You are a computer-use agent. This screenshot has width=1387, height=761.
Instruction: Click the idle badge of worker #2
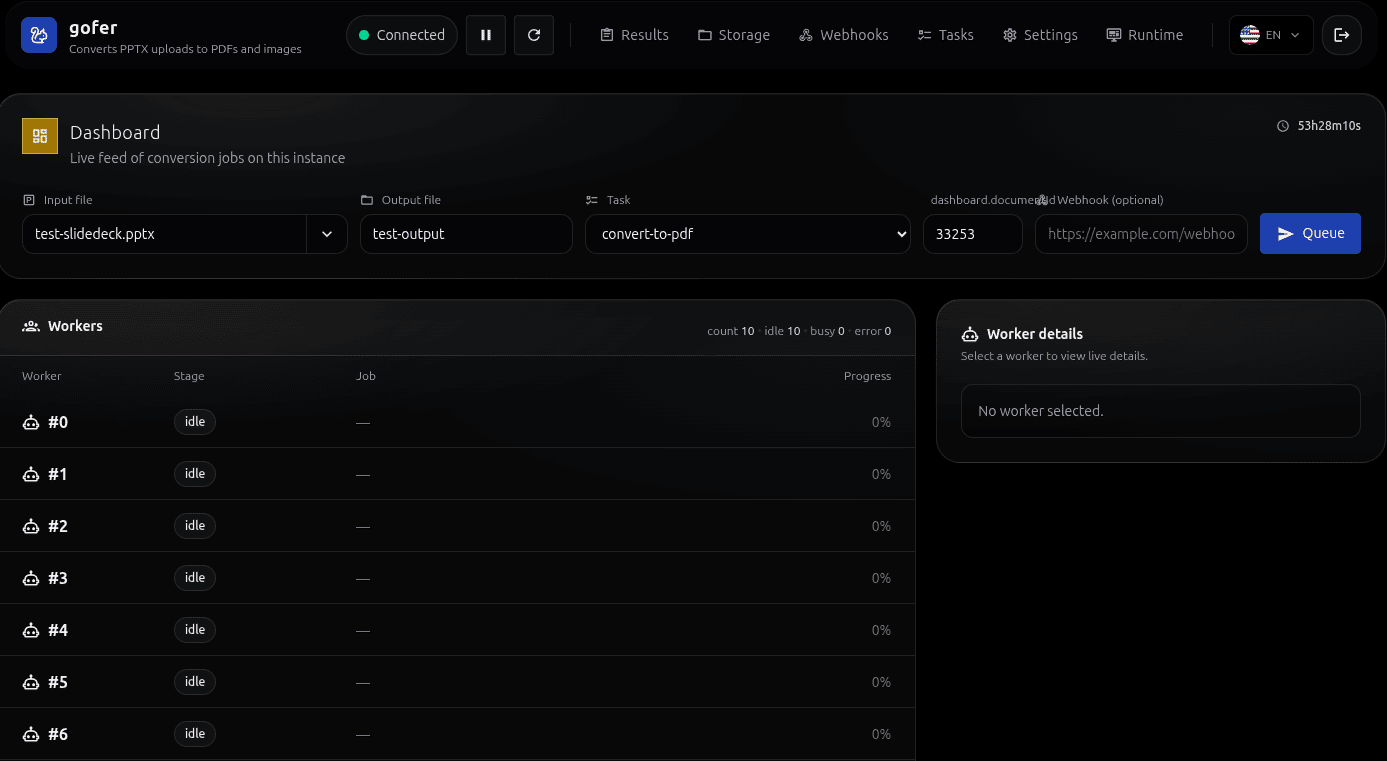click(195, 526)
